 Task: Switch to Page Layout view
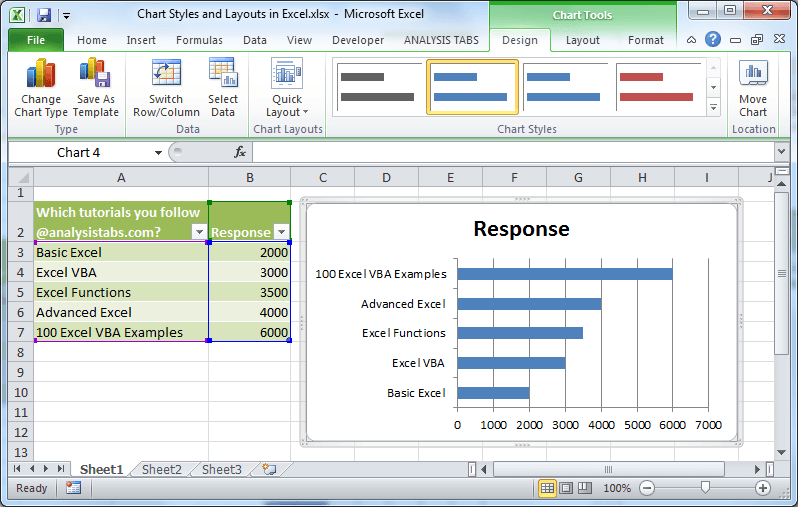coord(566,488)
